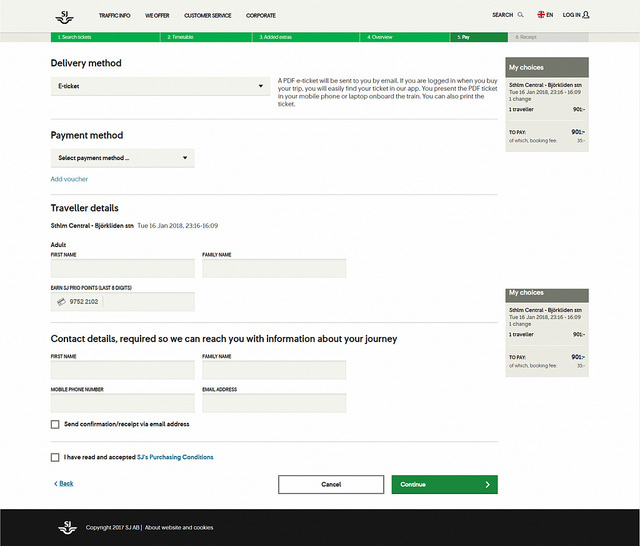640x546 pixels.
Task: Open the Customer Service menu
Action: pyautogui.click(x=207, y=16)
